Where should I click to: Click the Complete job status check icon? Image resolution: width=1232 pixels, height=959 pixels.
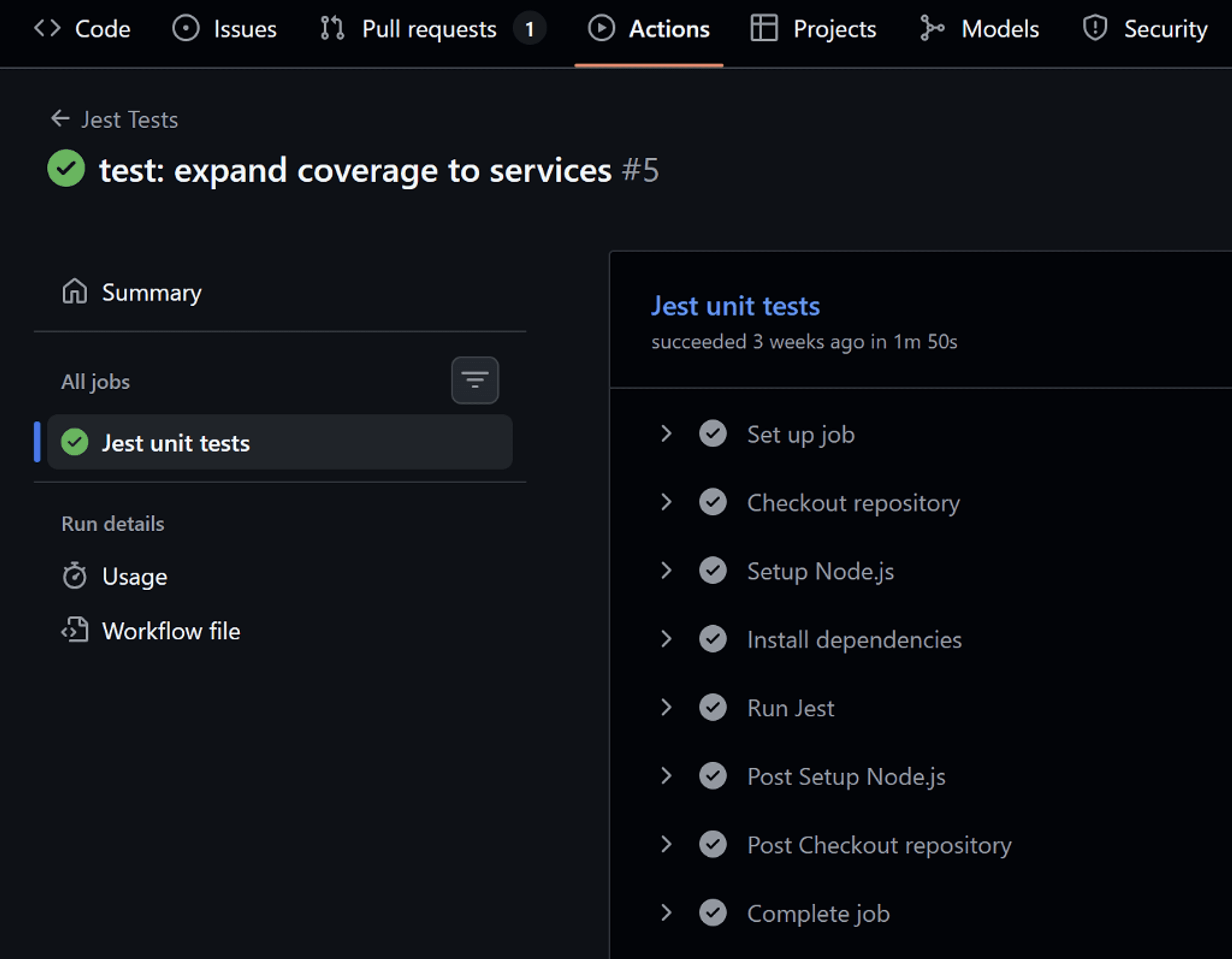[713, 913]
